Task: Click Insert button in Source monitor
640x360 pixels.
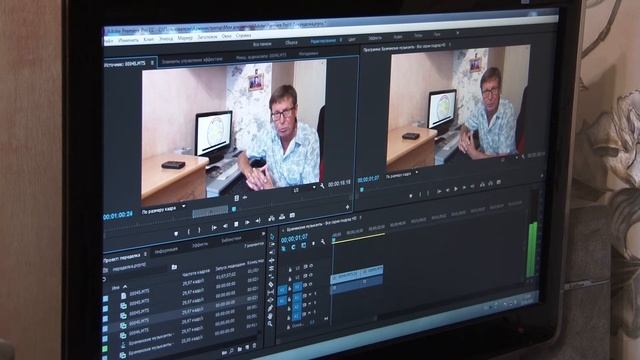Action: (x=271, y=219)
